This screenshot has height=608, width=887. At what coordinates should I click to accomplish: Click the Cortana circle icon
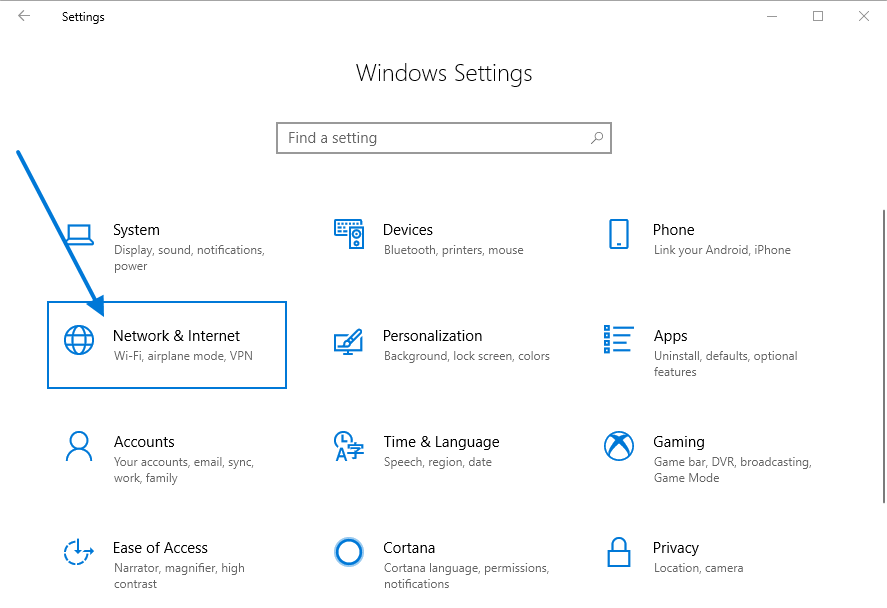pyautogui.click(x=348, y=552)
